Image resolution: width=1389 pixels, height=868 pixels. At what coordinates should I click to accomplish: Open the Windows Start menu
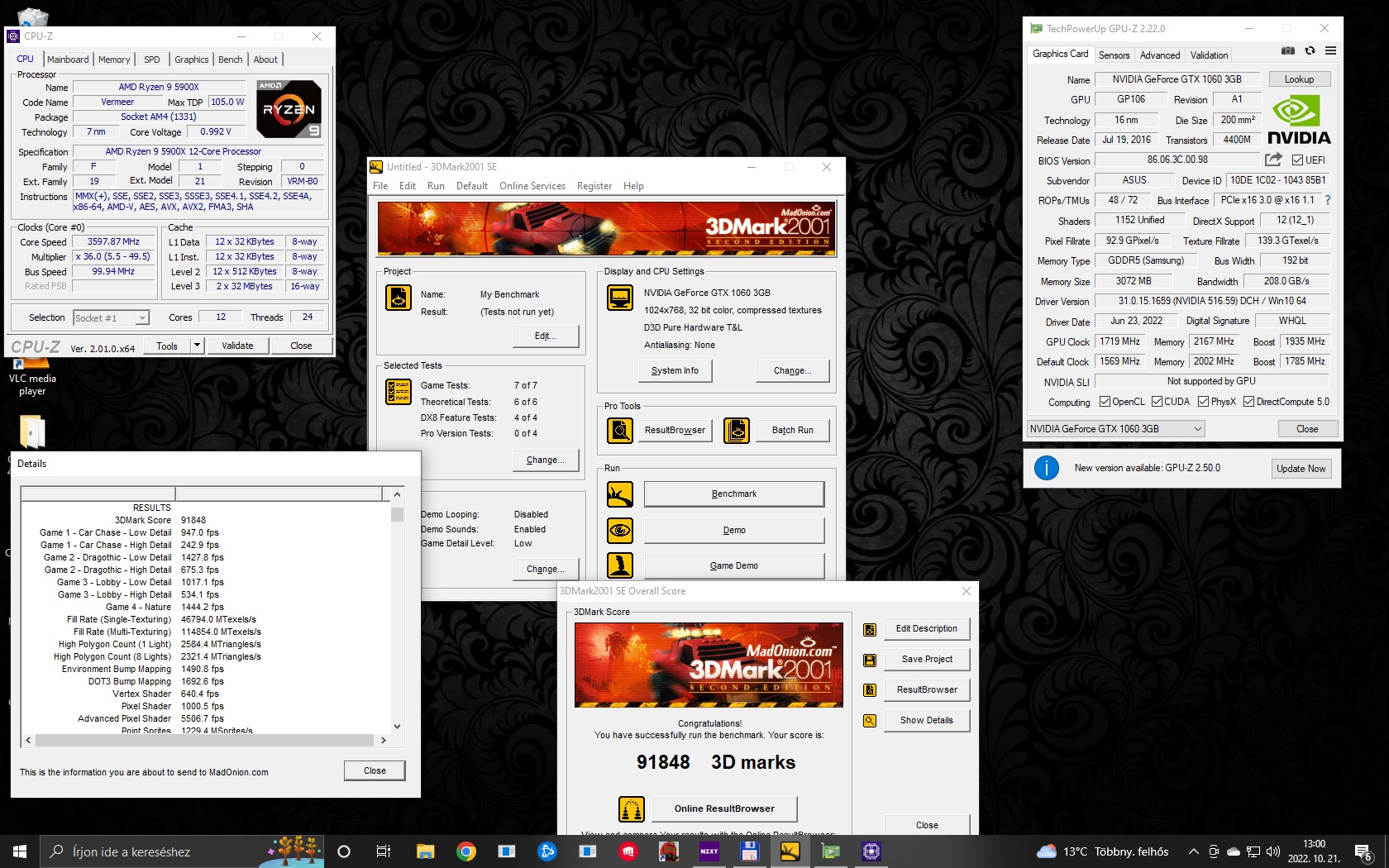[20, 851]
